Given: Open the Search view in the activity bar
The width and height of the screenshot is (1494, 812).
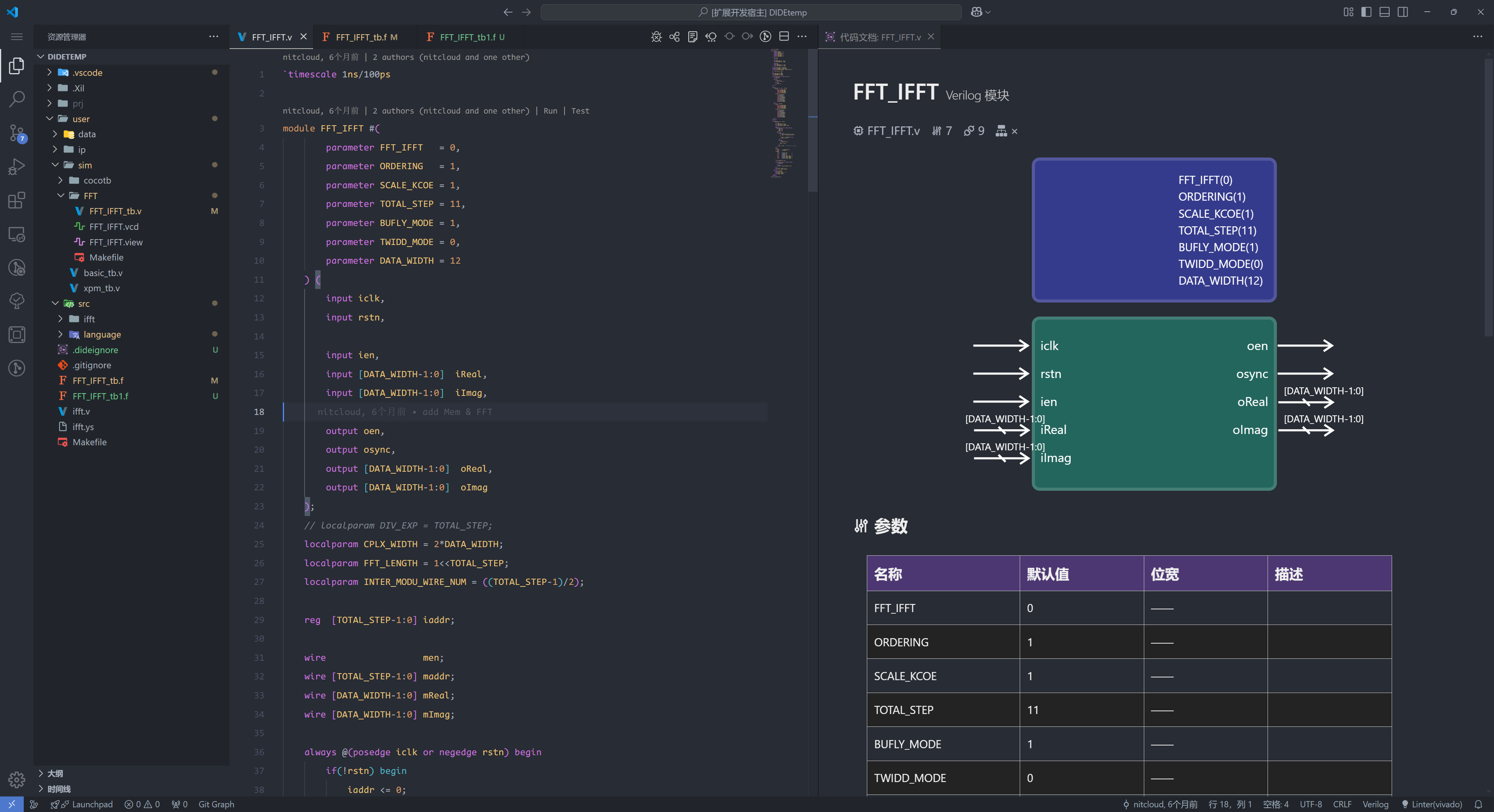Looking at the screenshot, I should click(16, 99).
